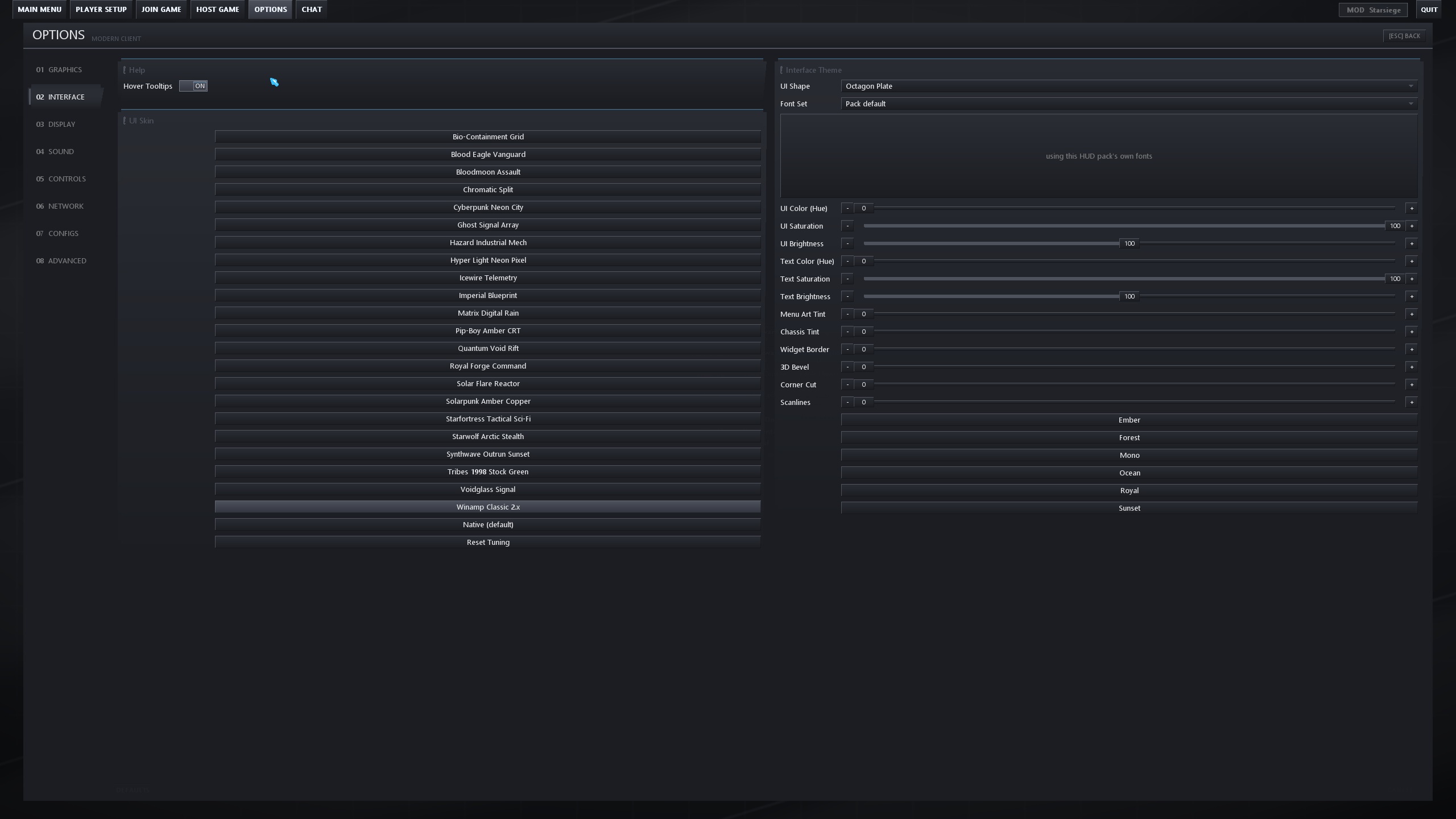1456x819 pixels.
Task: Click the Corner Cut slider handle
Action: tap(863, 384)
